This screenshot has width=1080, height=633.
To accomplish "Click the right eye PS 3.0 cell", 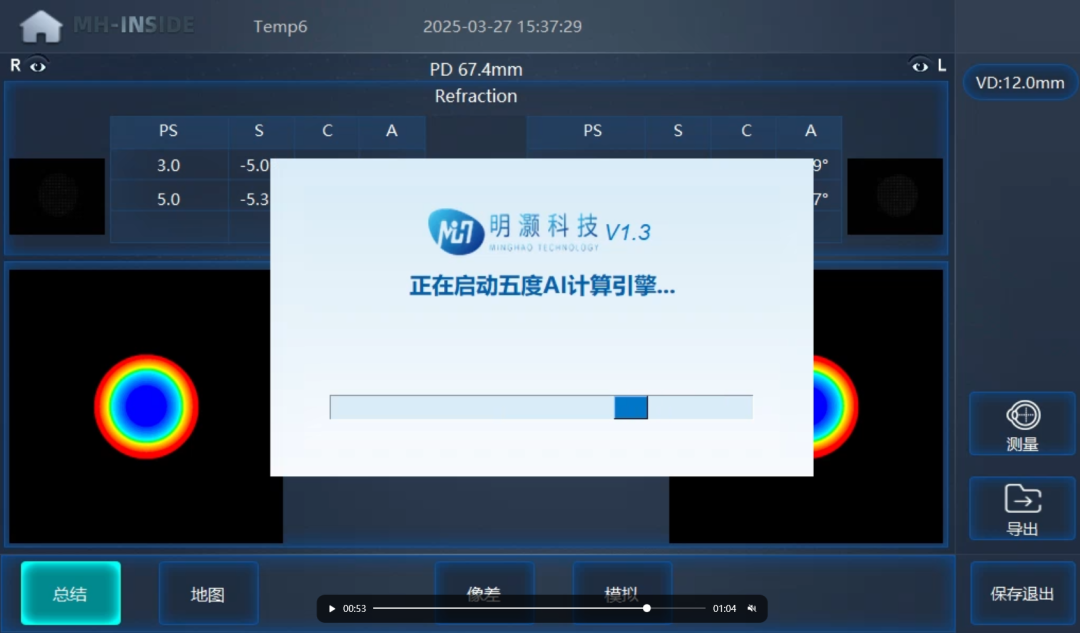I will [x=169, y=165].
